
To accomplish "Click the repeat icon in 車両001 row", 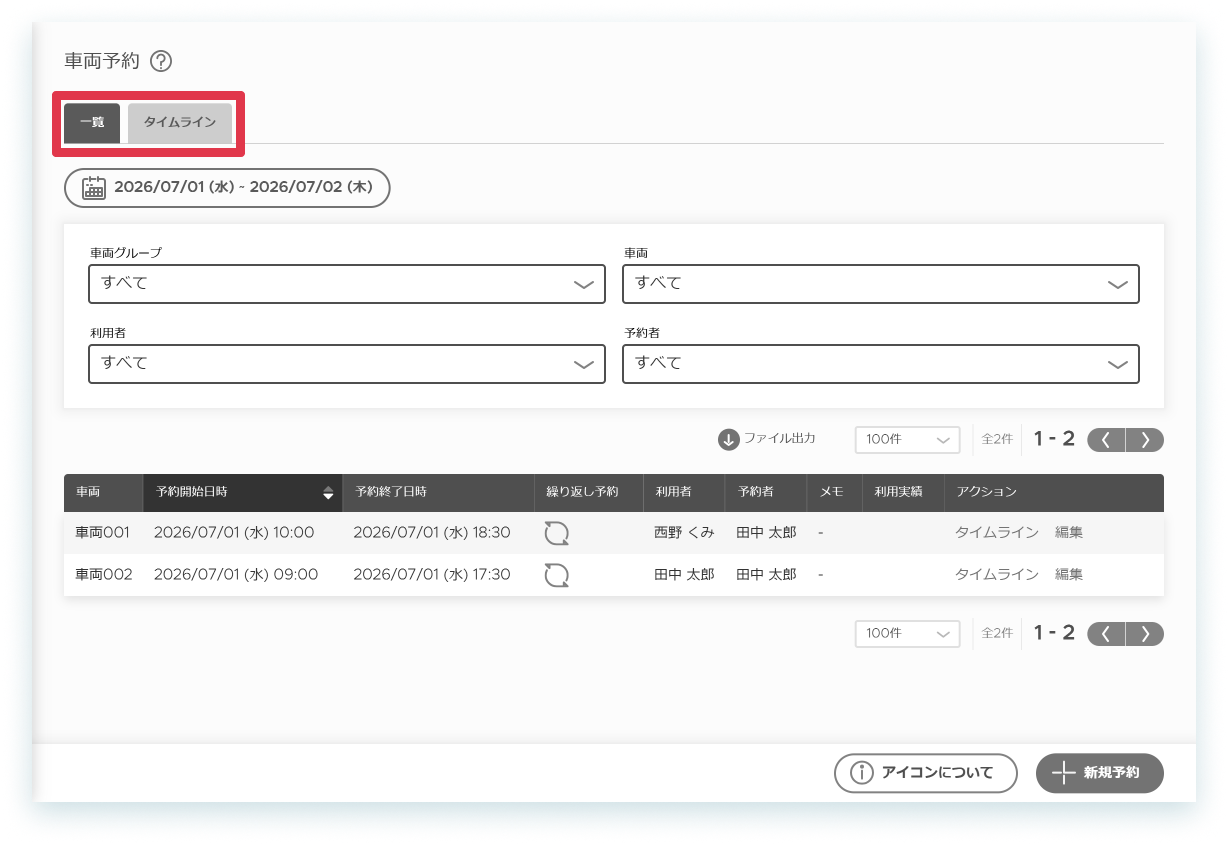I will pyautogui.click(x=557, y=533).
